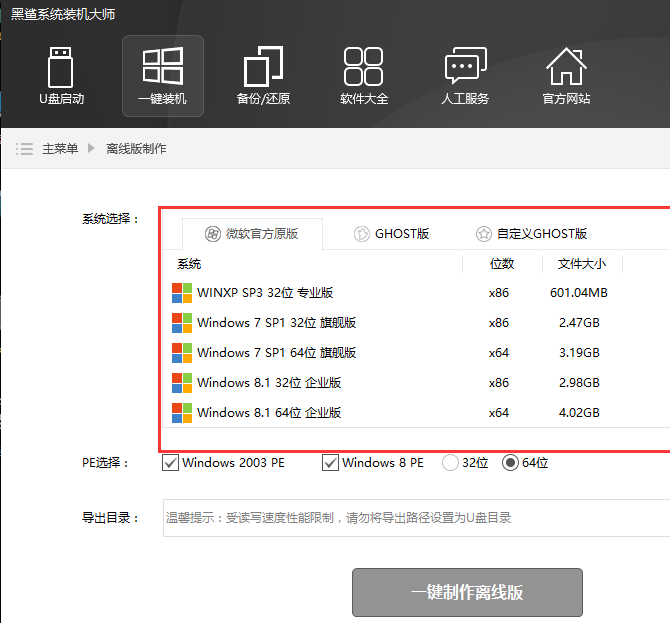Select WINXP SP3 32位 专业版 row

(x=417, y=293)
